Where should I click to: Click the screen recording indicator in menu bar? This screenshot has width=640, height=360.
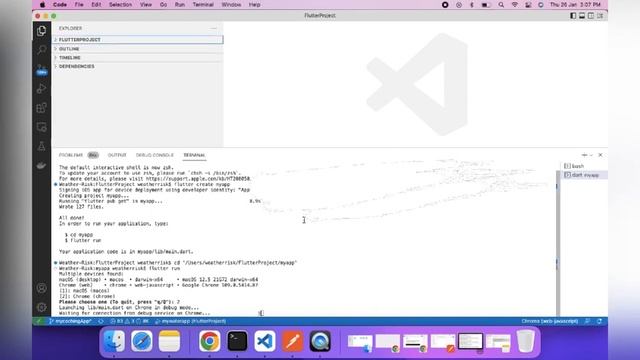click(445, 5)
